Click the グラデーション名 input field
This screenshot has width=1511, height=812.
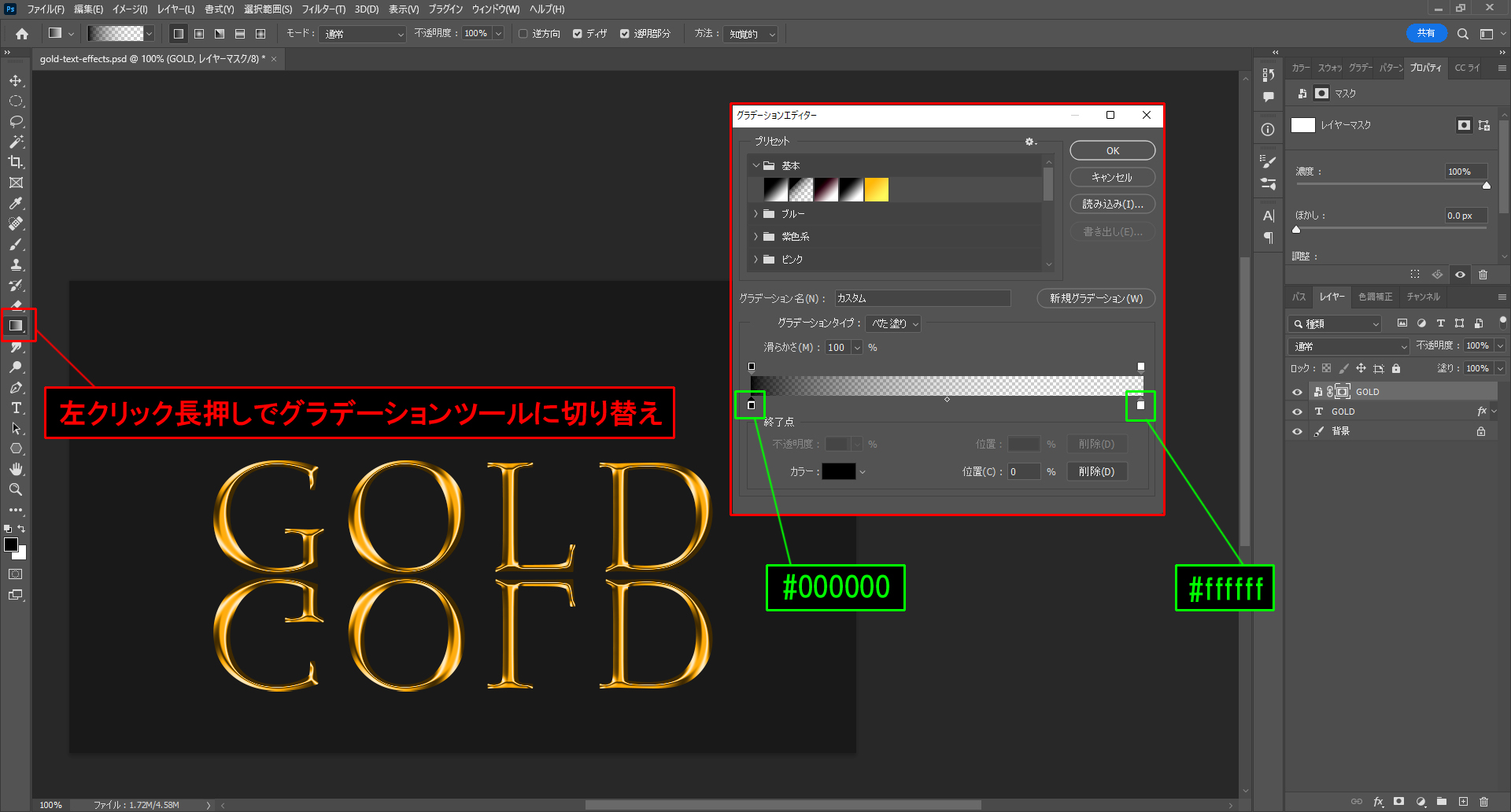click(x=922, y=298)
